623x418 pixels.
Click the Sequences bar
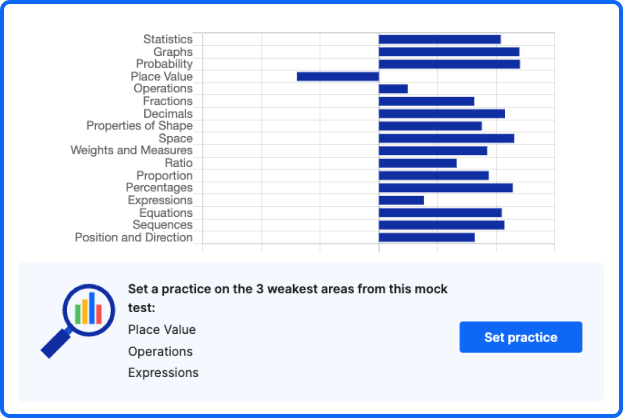point(441,225)
